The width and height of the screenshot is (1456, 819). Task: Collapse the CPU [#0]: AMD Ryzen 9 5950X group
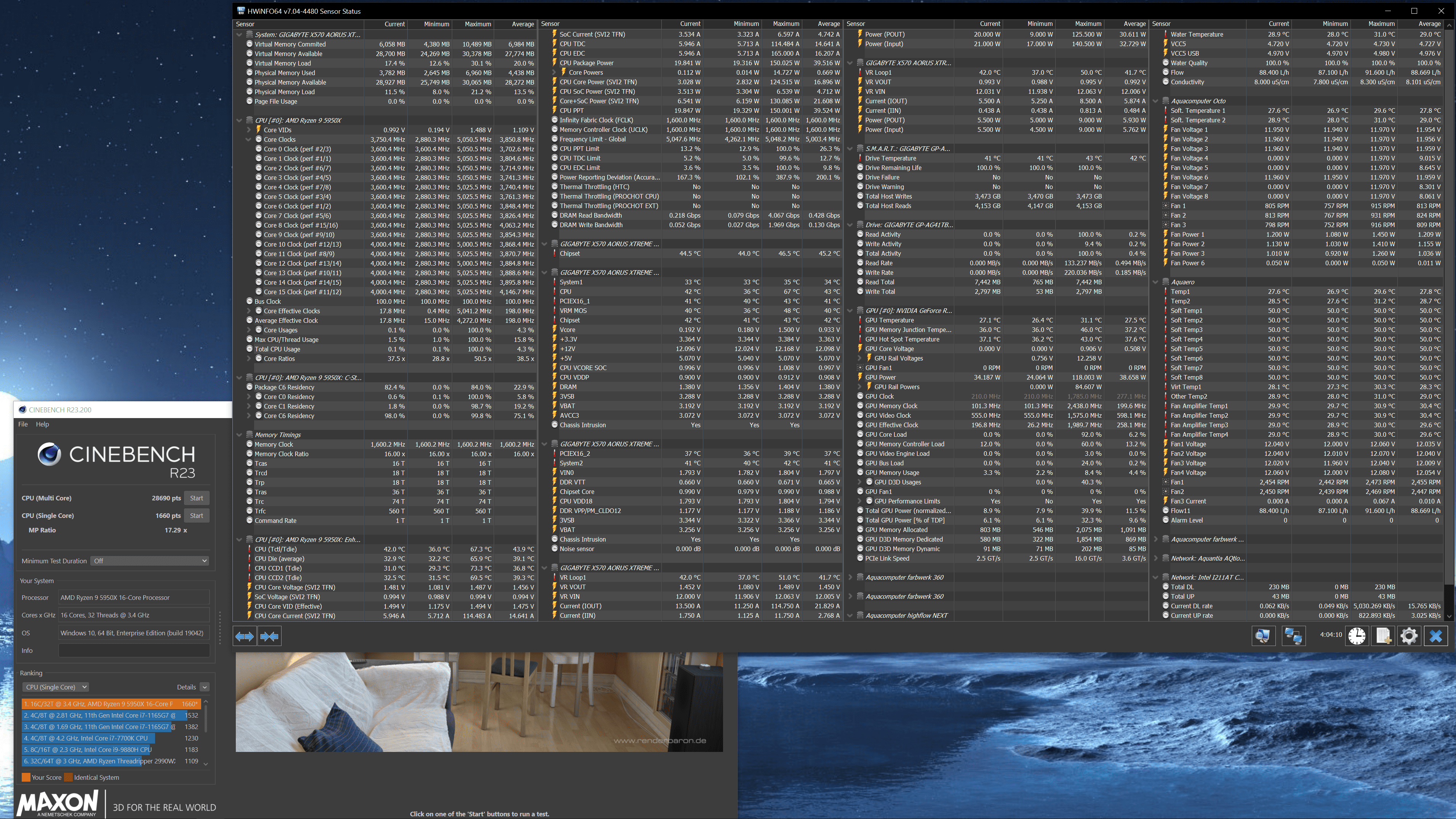[x=239, y=120]
